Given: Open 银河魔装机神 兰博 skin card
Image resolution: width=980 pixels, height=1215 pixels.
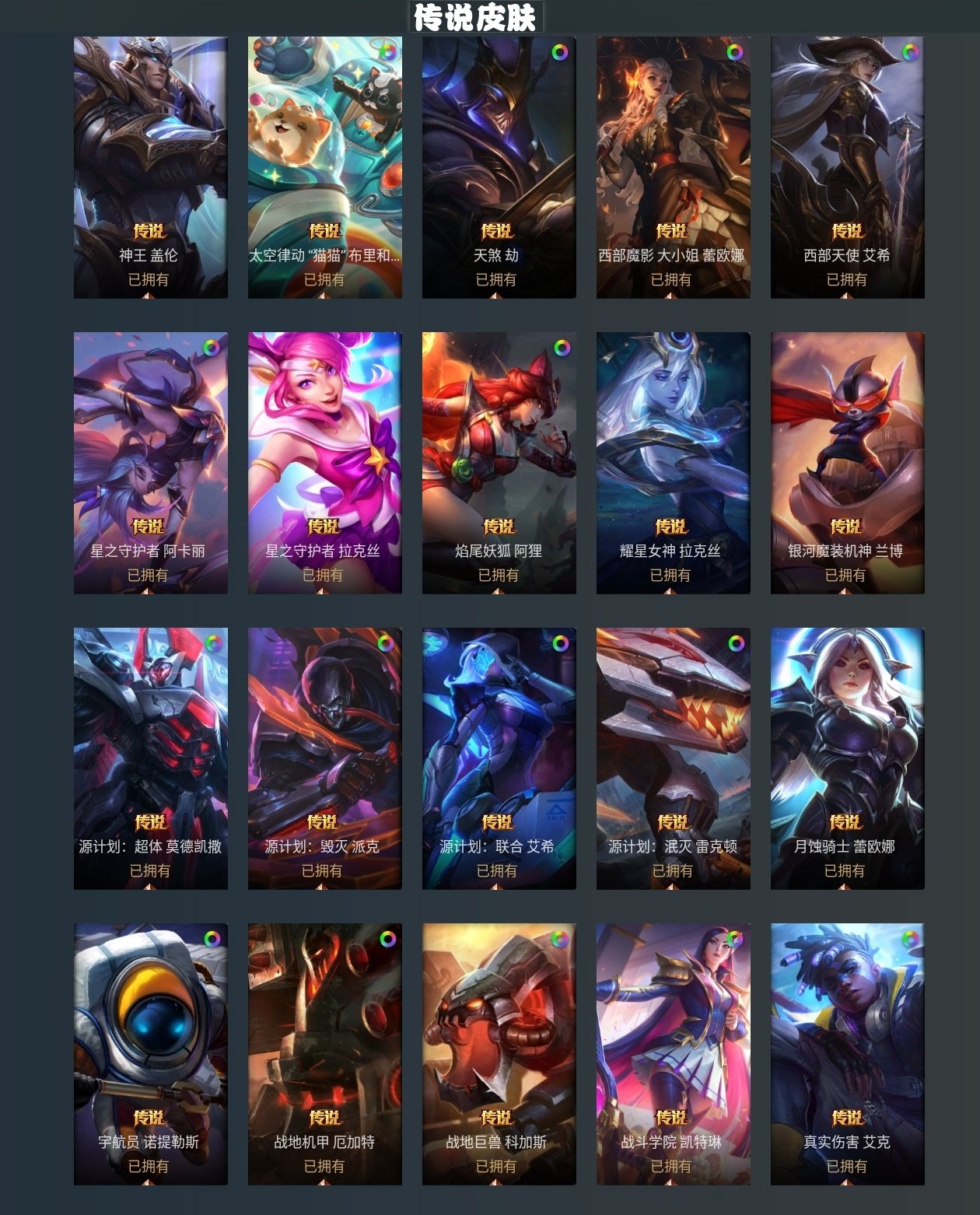Looking at the screenshot, I should (848, 463).
